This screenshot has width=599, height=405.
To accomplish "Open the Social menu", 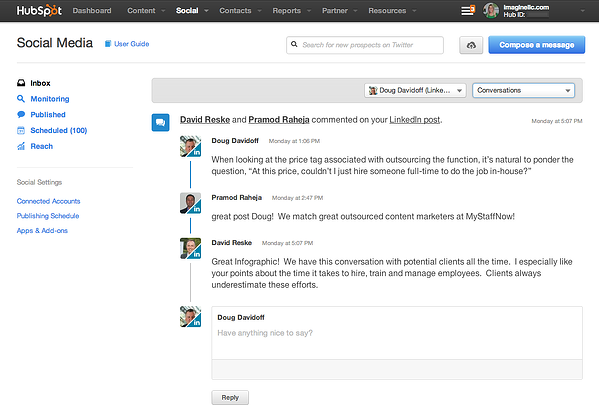I will [187, 11].
